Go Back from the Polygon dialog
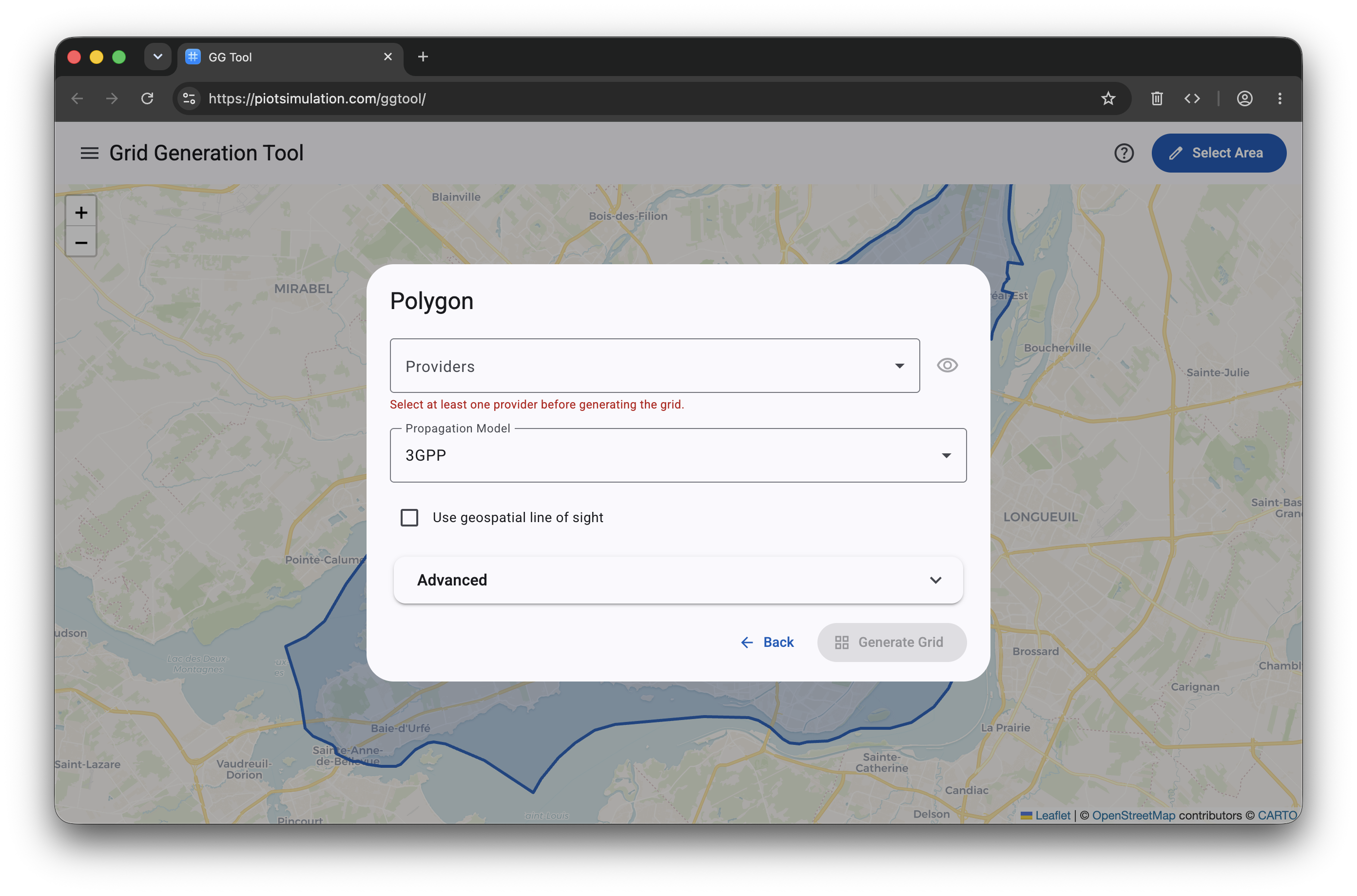 pos(766,643)
